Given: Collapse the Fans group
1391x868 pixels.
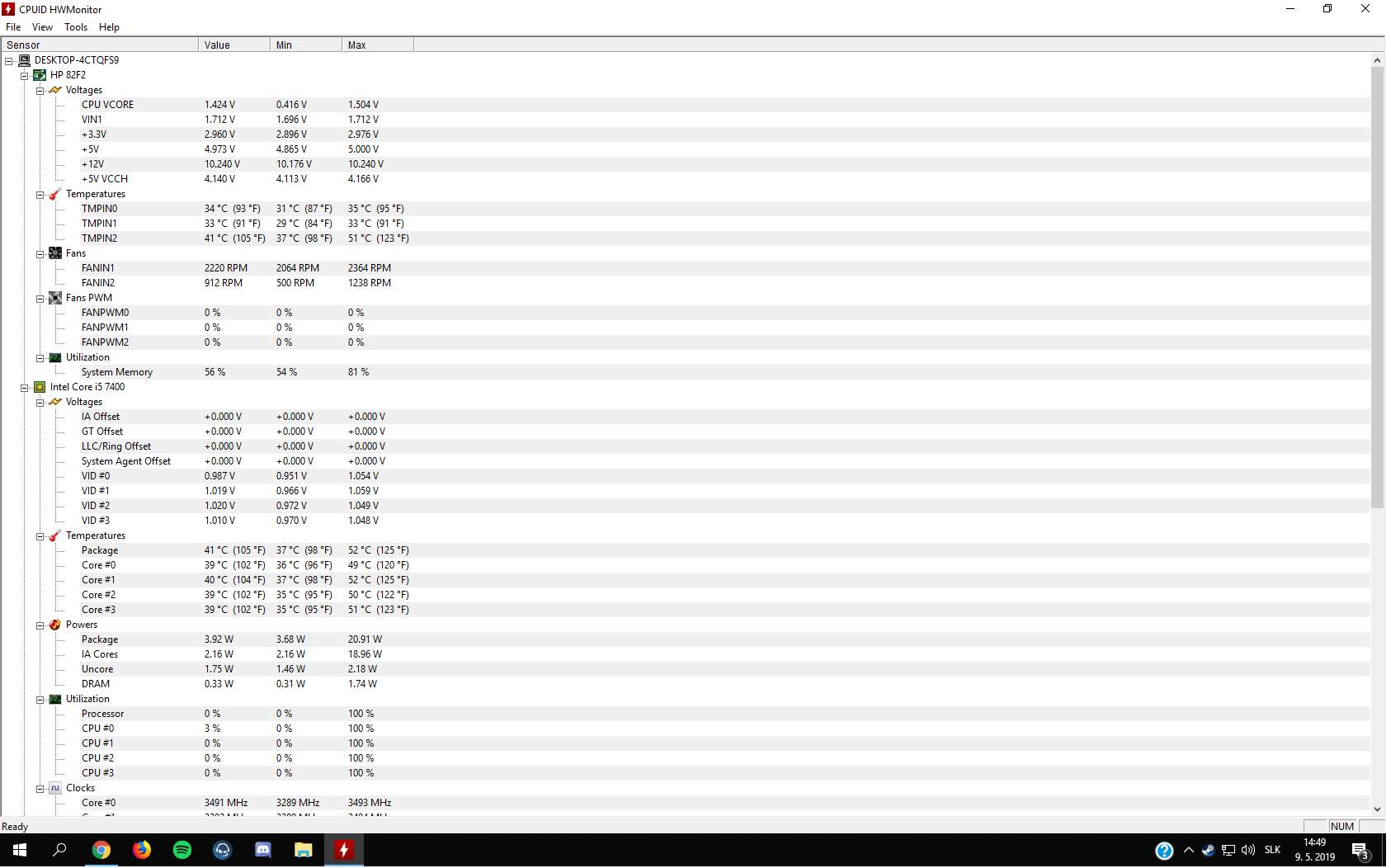Looking at the screenshot, I should pos(40,254).
